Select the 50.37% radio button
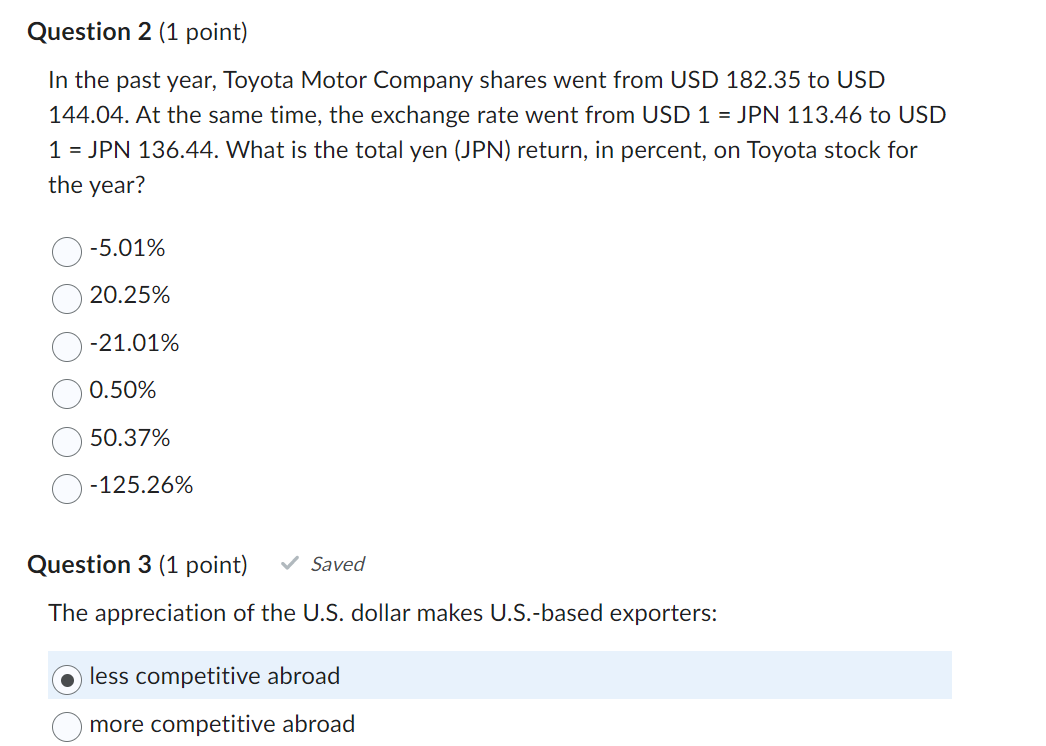 pos(67,440)
